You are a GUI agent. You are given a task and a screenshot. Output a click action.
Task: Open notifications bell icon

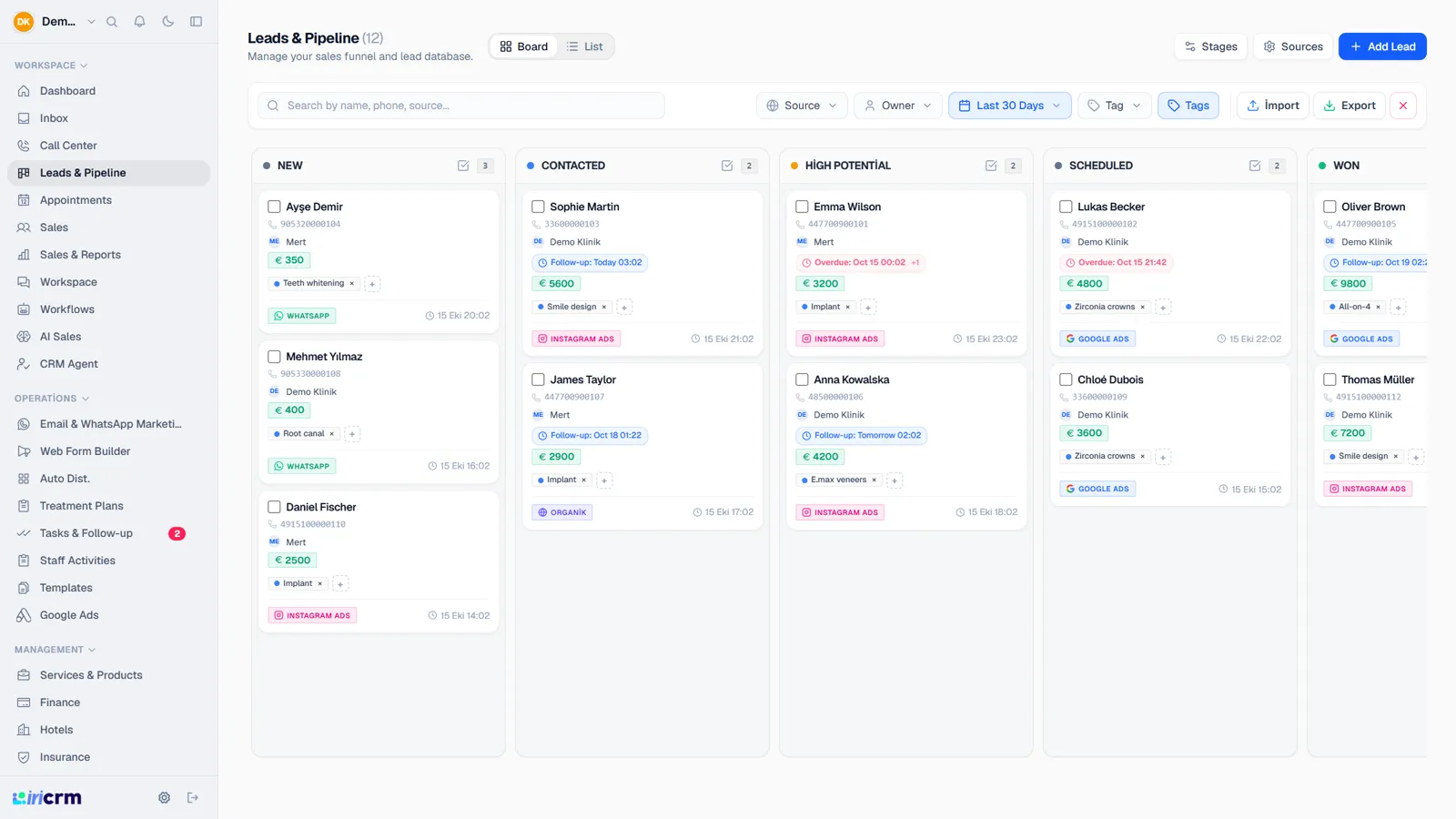(x=139, y=22)
